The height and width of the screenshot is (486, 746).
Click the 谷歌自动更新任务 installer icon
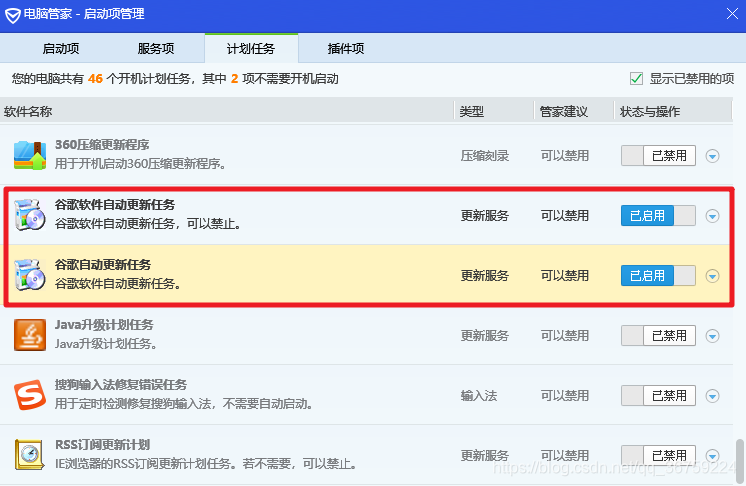30,275
